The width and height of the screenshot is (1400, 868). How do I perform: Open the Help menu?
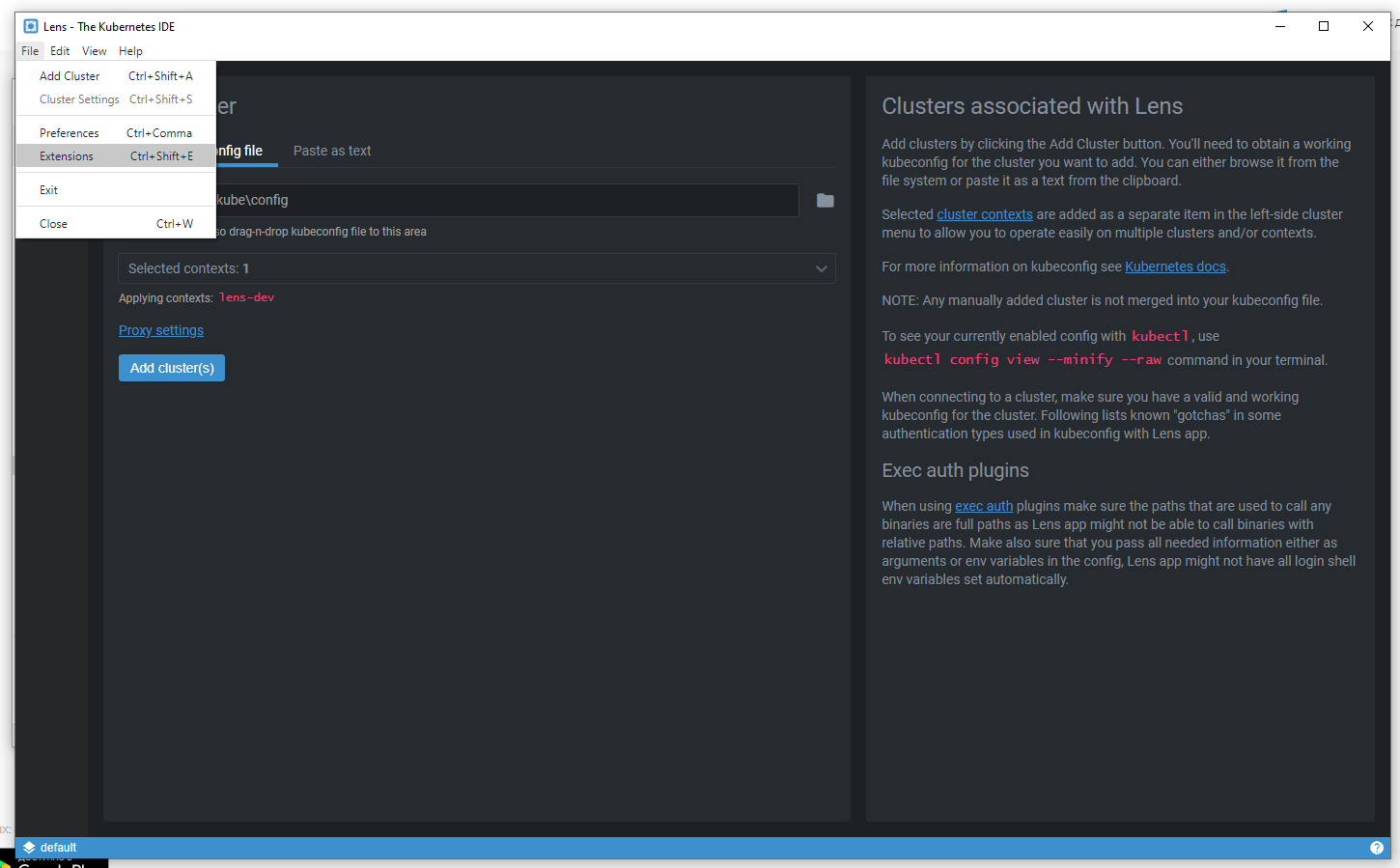point(130,50)
